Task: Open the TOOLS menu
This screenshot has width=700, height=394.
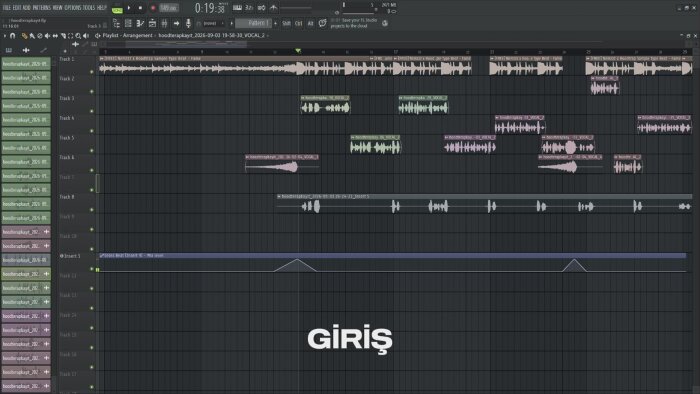Action: click(89, 8)
